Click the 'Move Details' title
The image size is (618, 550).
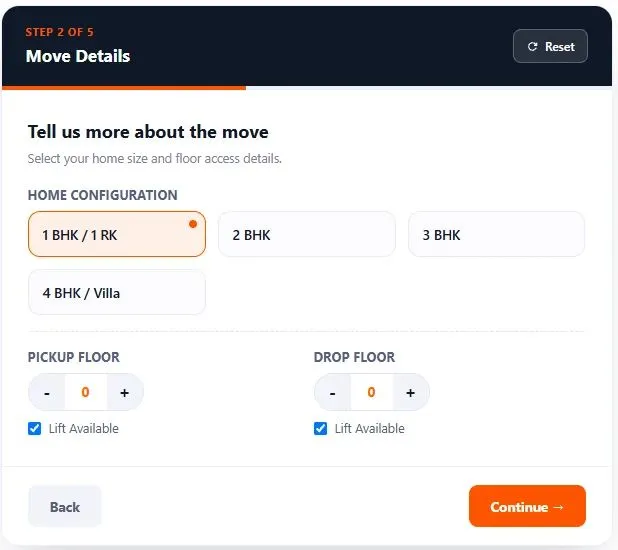click(78, 56)
